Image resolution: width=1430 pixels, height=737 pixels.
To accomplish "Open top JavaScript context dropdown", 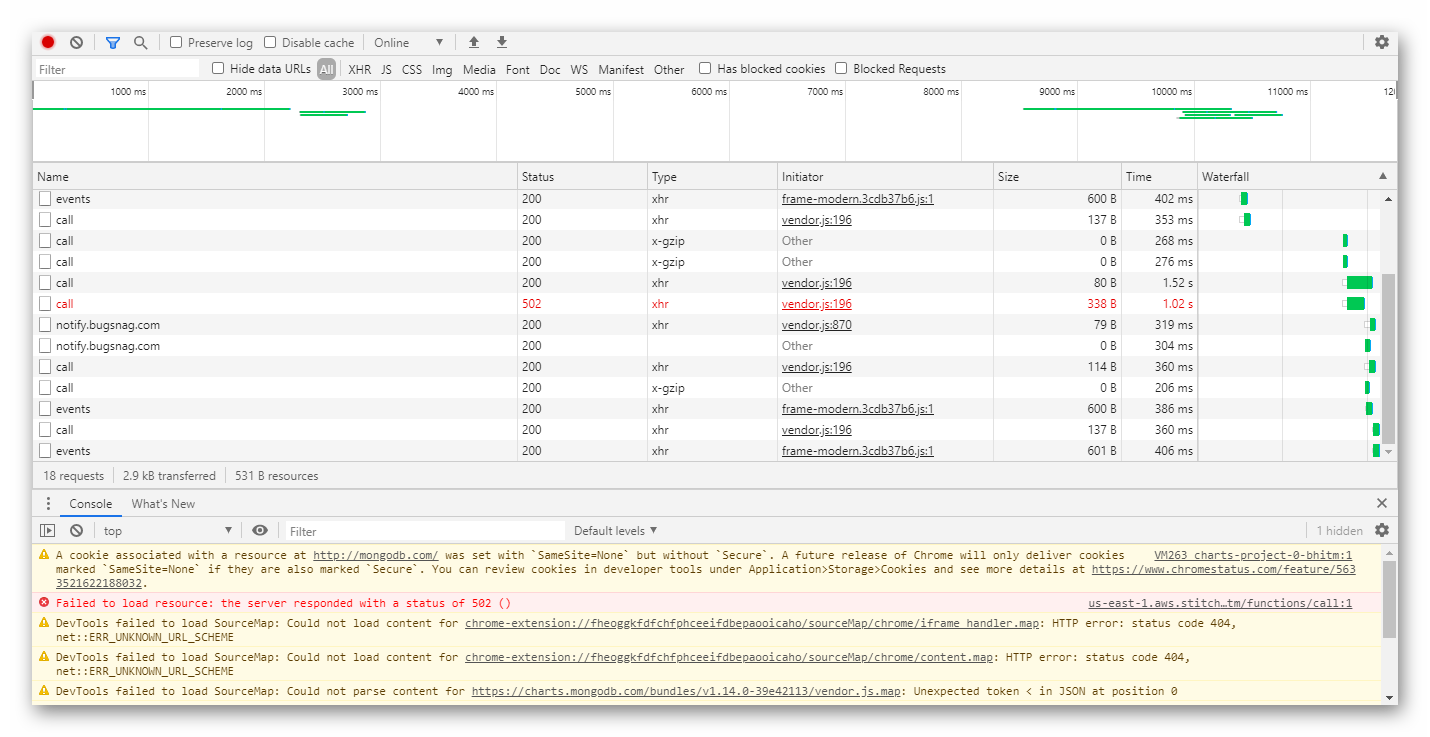I will coord(166,531).
